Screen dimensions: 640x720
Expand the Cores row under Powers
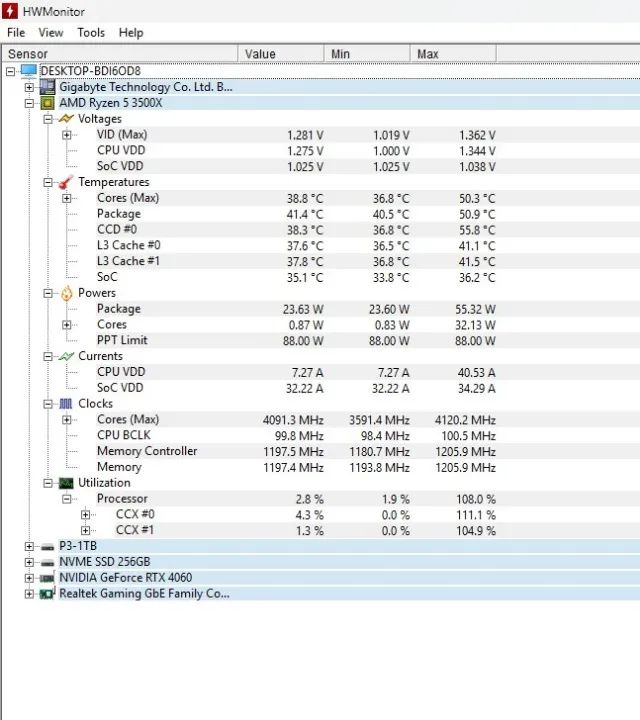(x=67, y=325)
